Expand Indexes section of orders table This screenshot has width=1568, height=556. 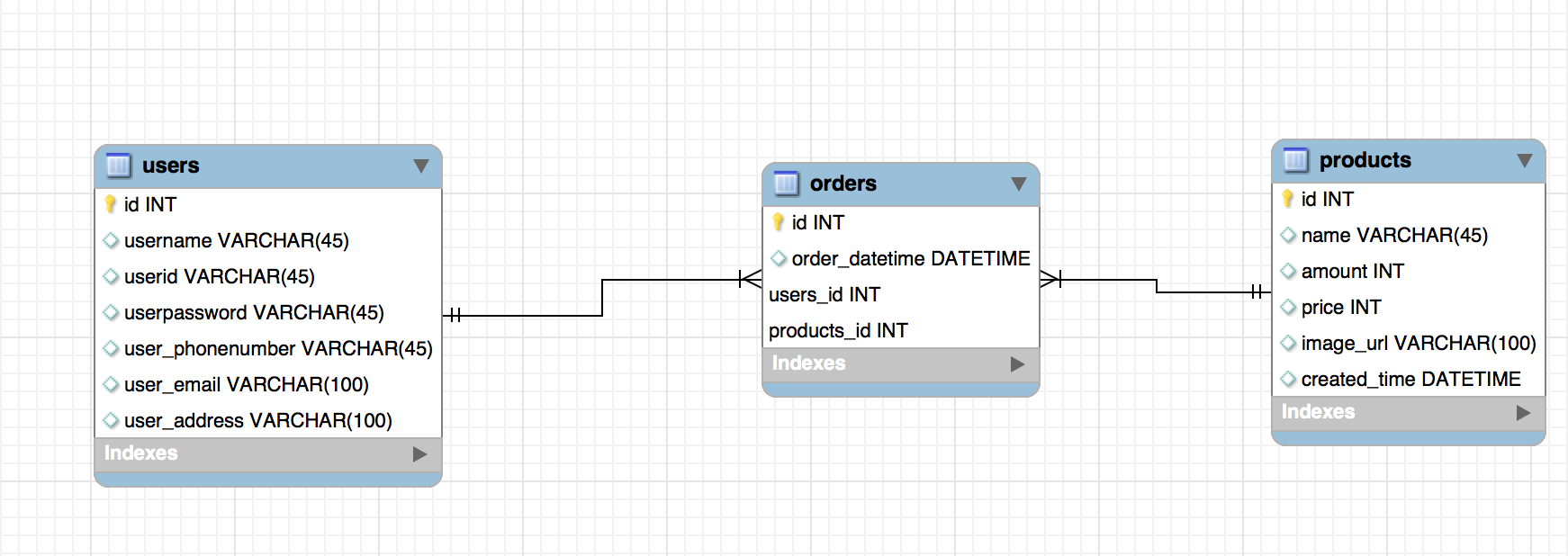(1017, 364)
